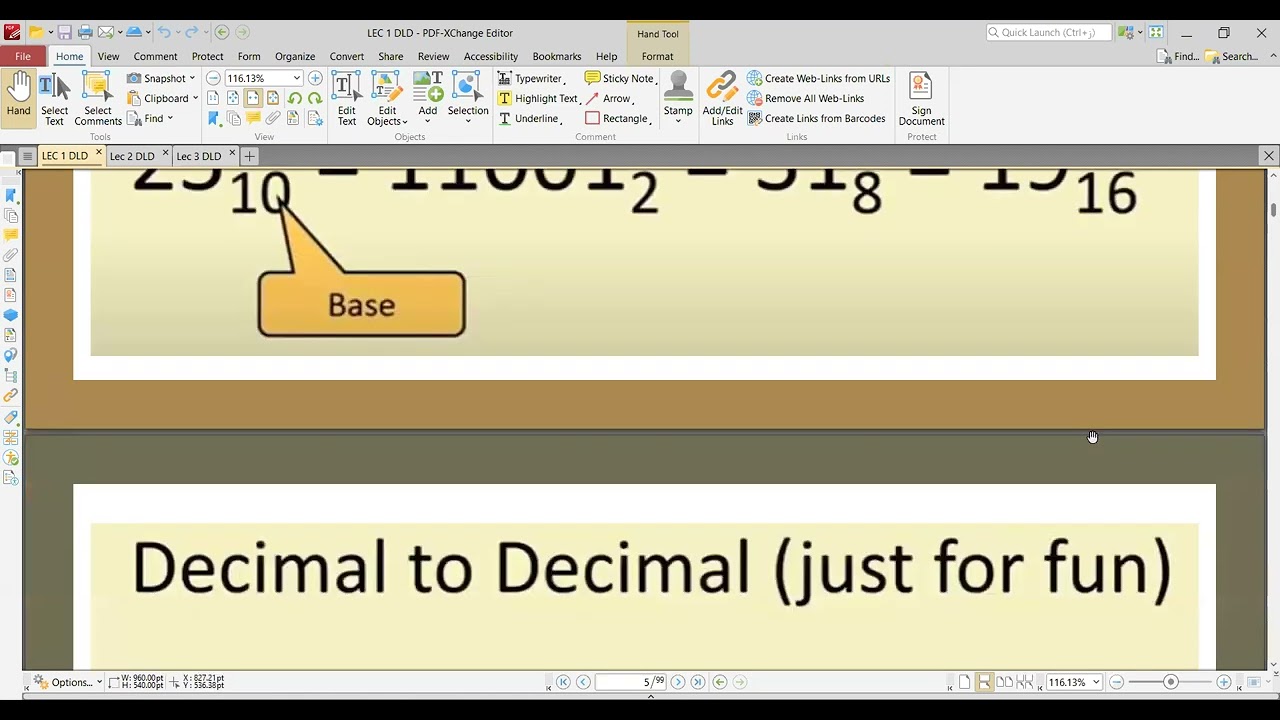Click the Undo arrow
This screenshot has height=720, width=1280.
(164, 33)
